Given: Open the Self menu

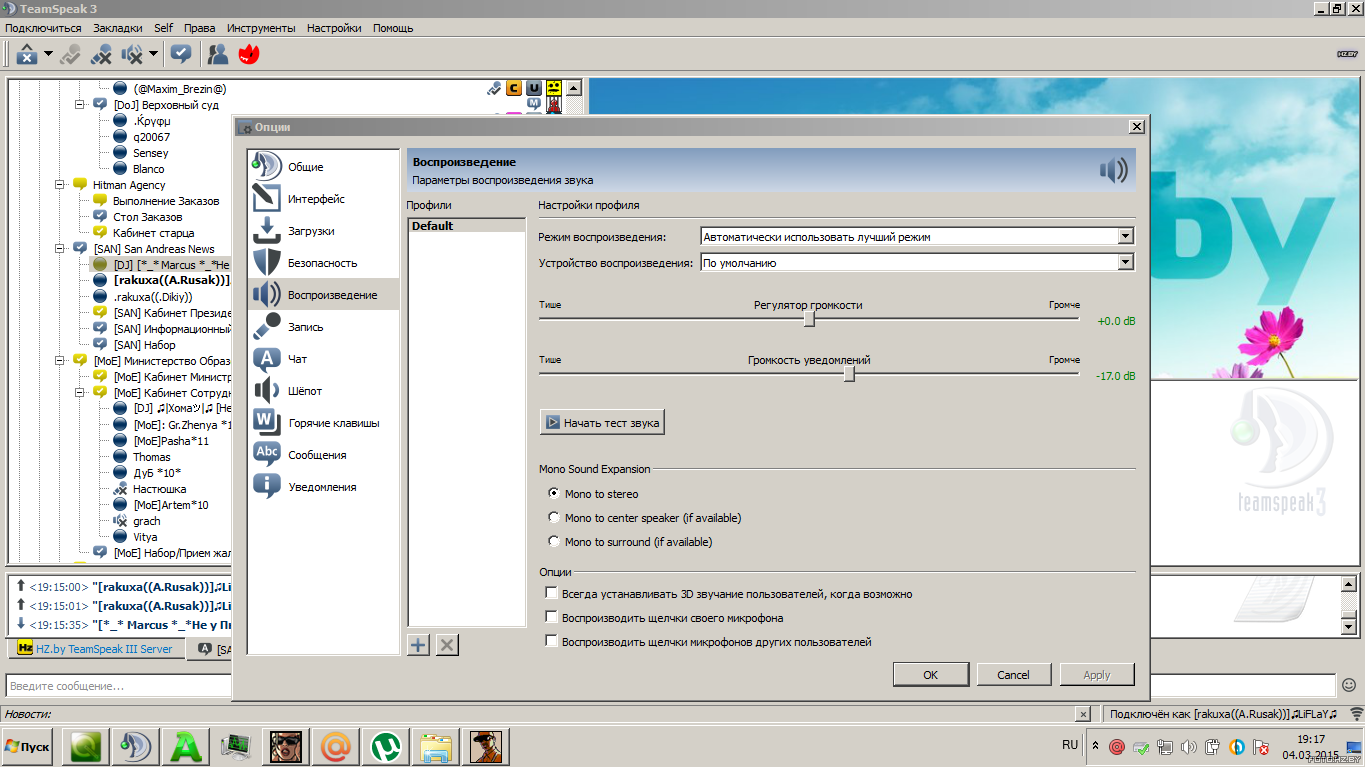Looking at the screenshot, I should [x=163, y=28].
